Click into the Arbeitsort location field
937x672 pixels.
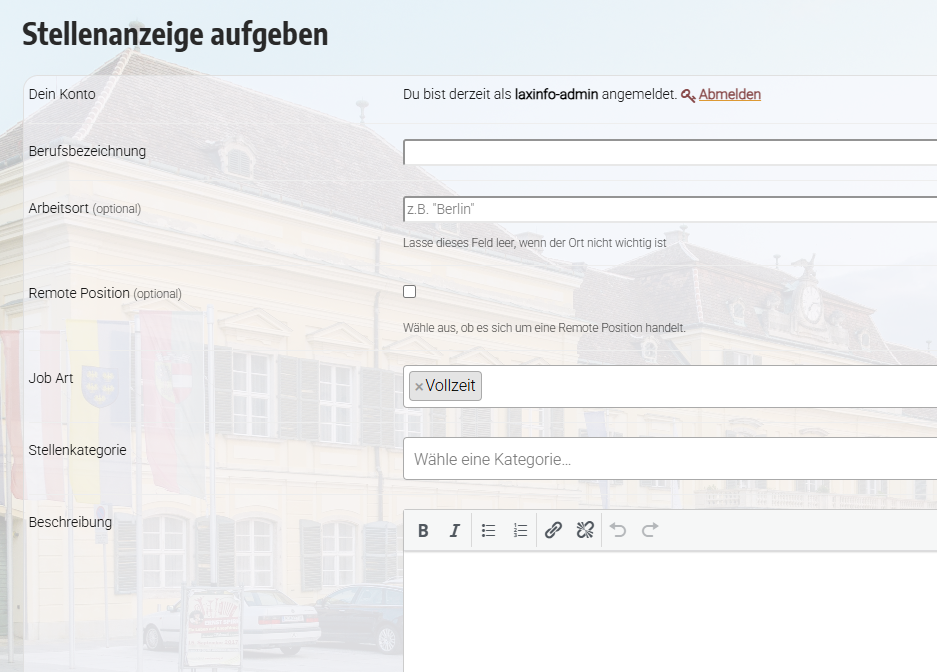[x=670, y=210]
